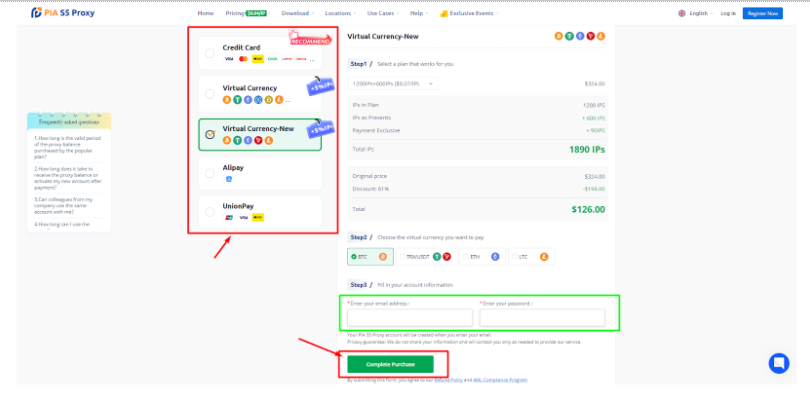
Task: Click Bitcoin icon beside the Virtual Currency-New heading
Action: [558, 36]
